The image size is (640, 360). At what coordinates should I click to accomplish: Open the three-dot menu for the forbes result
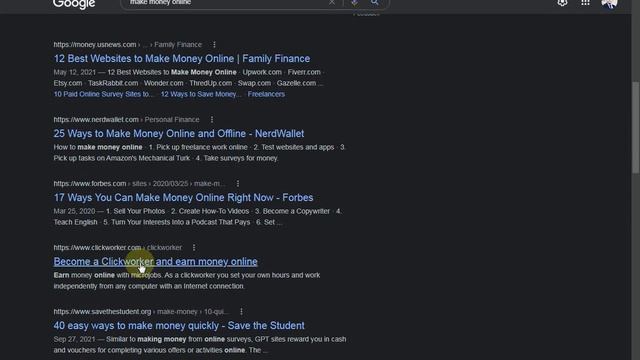tap(238, 184)
